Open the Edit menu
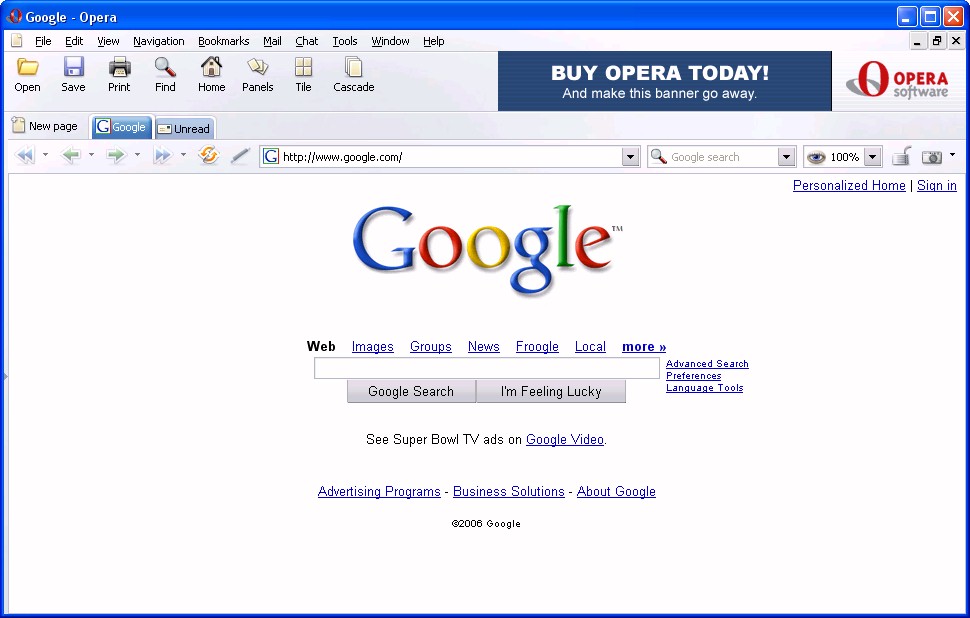 74,41
